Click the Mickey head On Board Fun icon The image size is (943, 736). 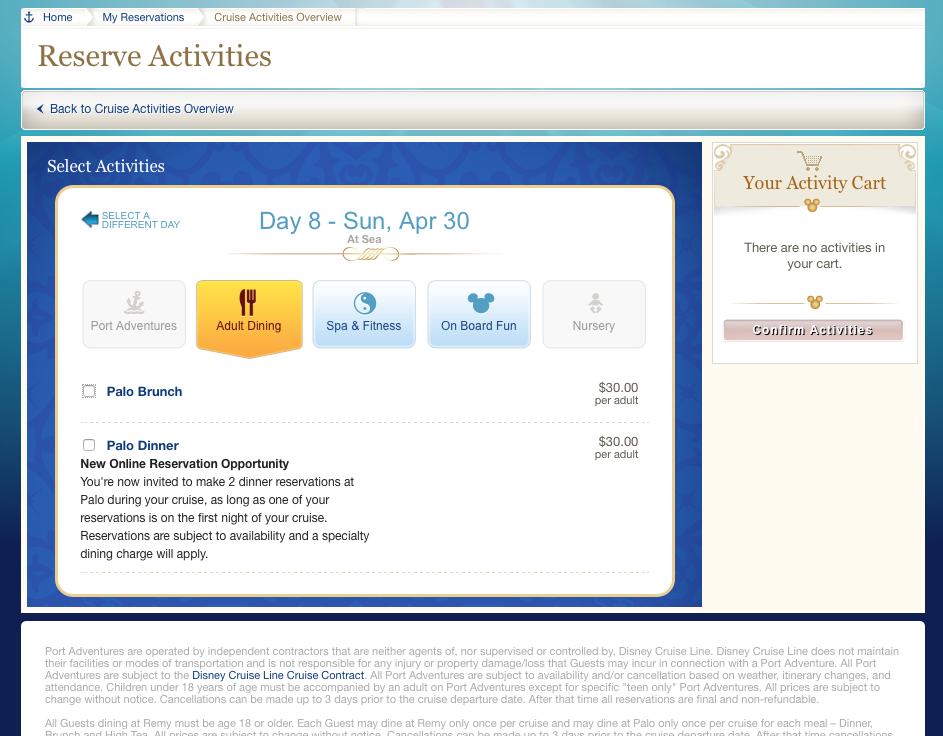480,302
